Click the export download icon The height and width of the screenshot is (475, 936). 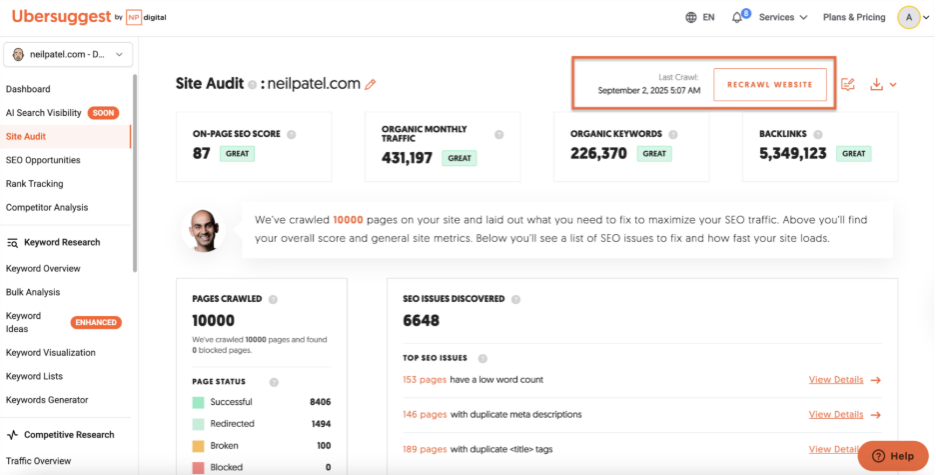click(876, 85)
